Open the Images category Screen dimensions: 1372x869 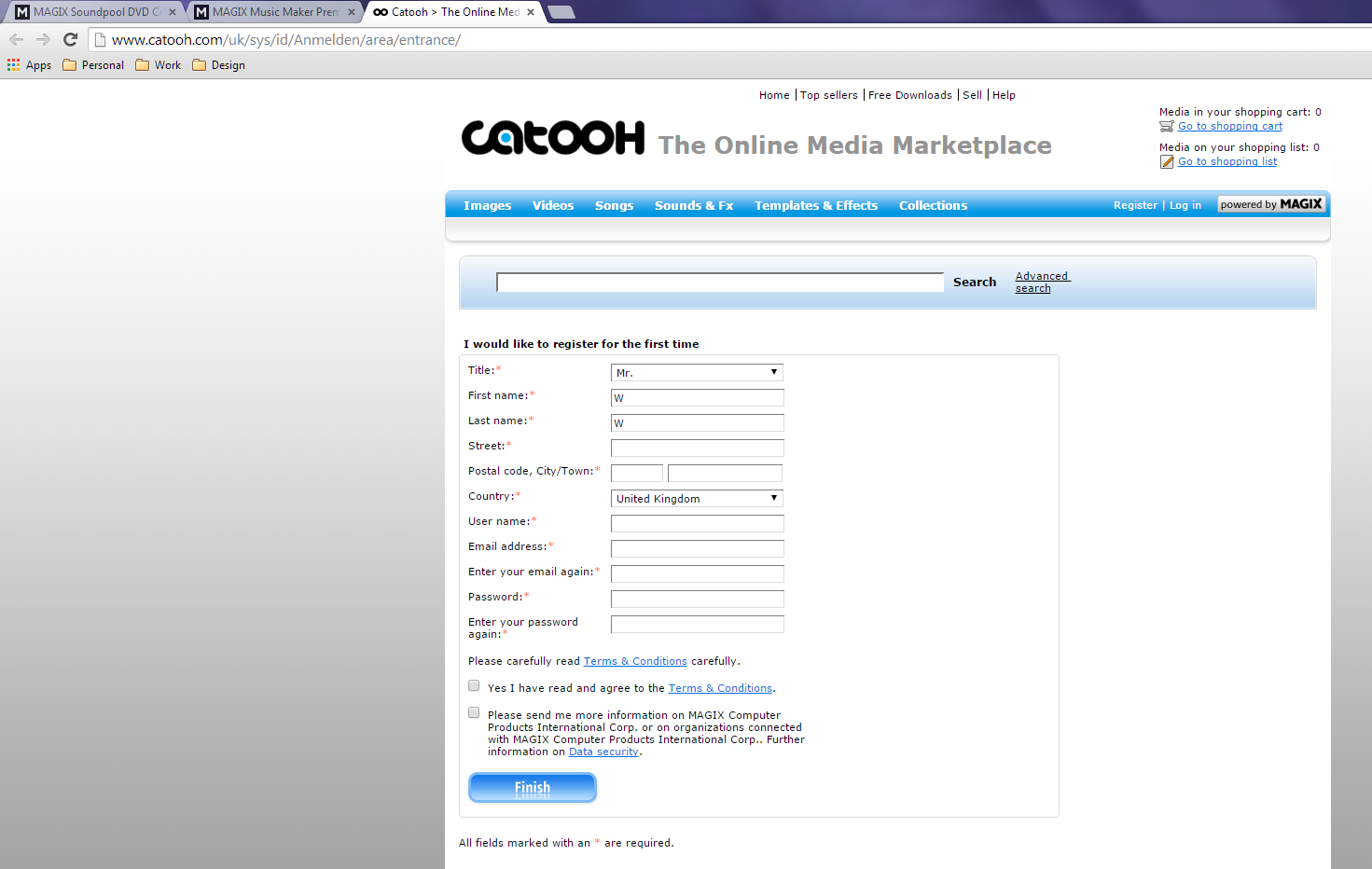[487, 205]
